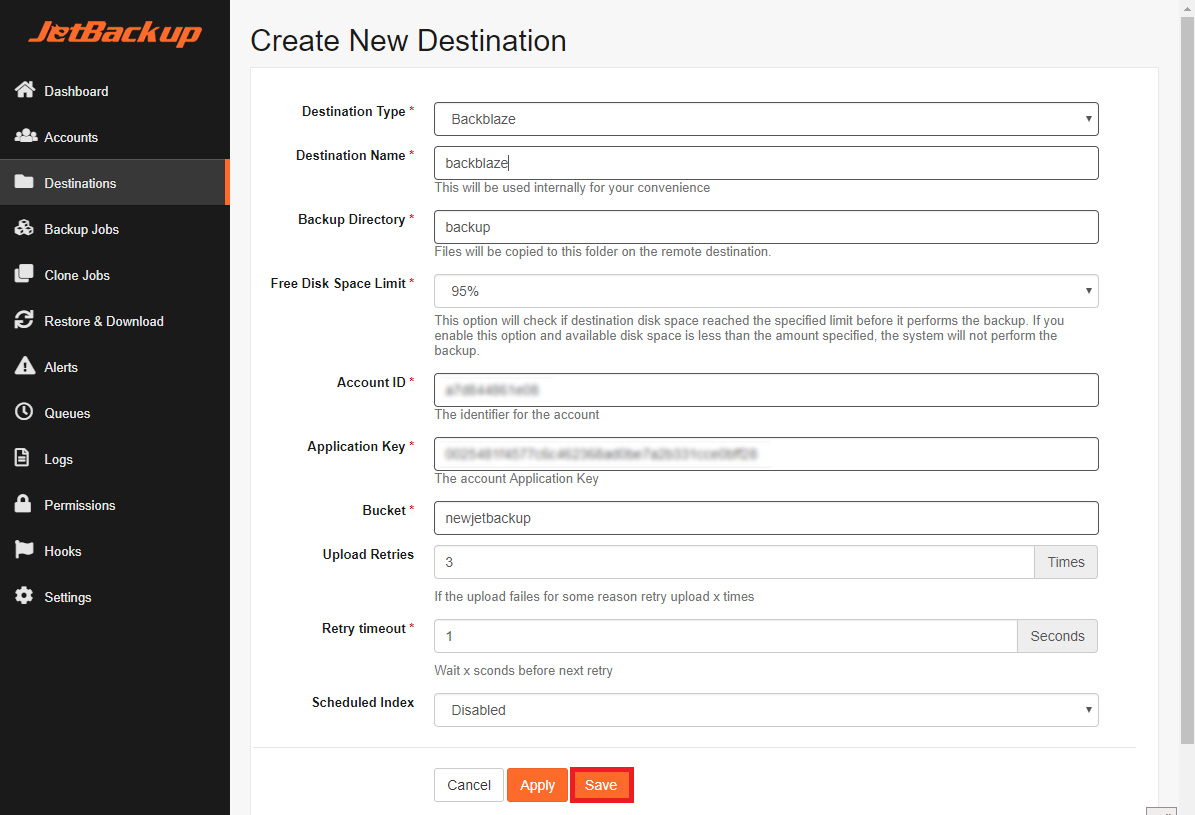This screenshot has height=815, width=1195.
Task: Click the Backup Directory input
Action: coord(766,227)
